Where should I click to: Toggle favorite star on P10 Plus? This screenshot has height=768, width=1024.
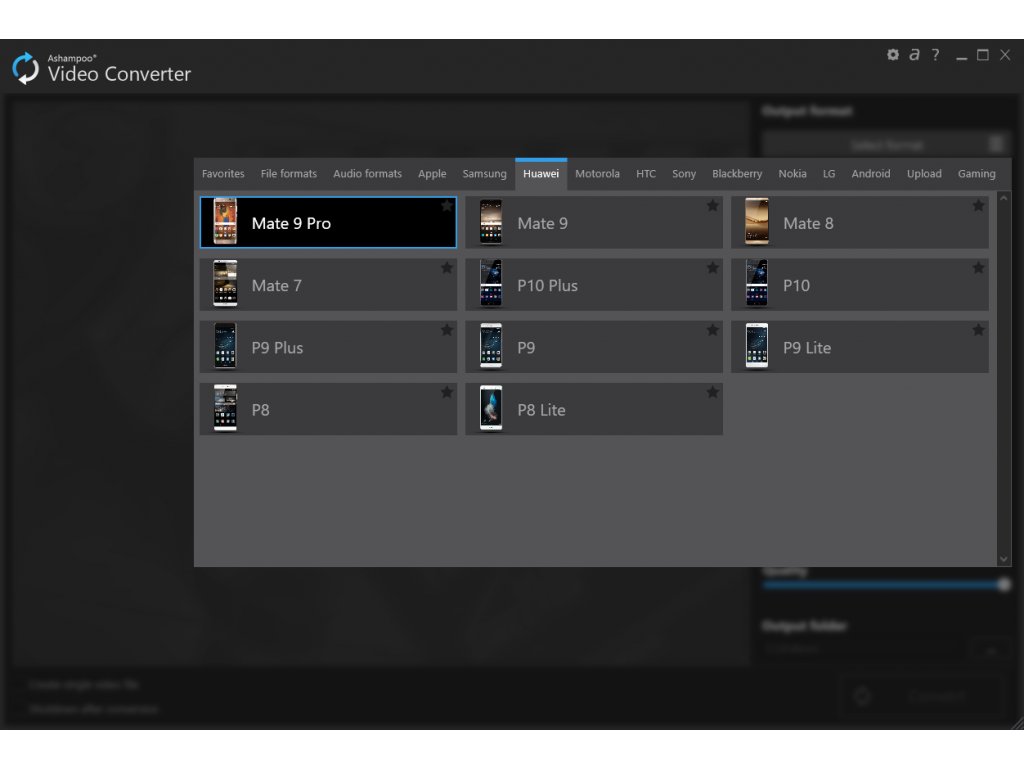point(712,268)
